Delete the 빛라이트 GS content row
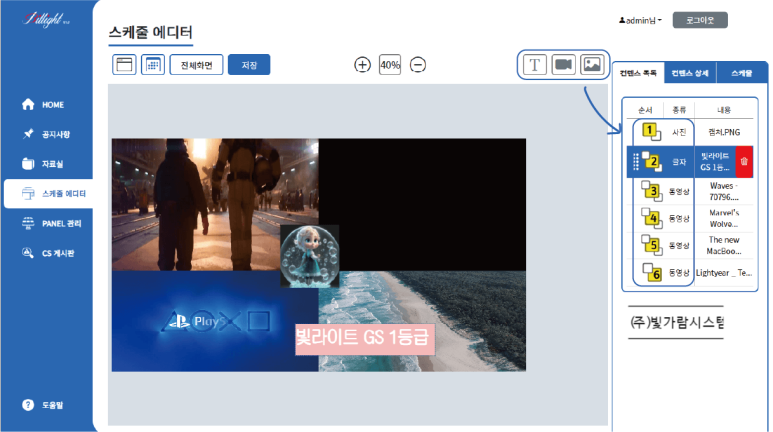 point(744,161)
